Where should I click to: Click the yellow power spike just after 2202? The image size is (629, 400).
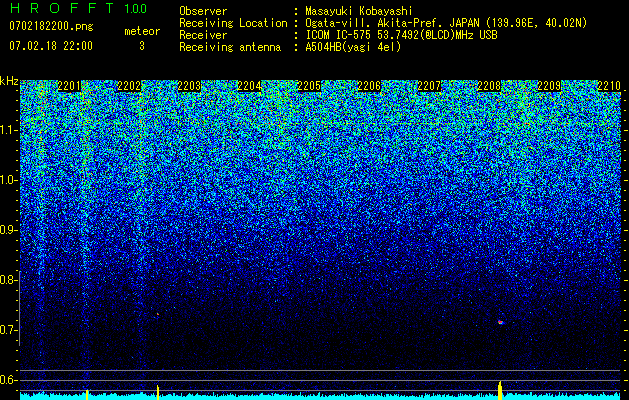158,393
